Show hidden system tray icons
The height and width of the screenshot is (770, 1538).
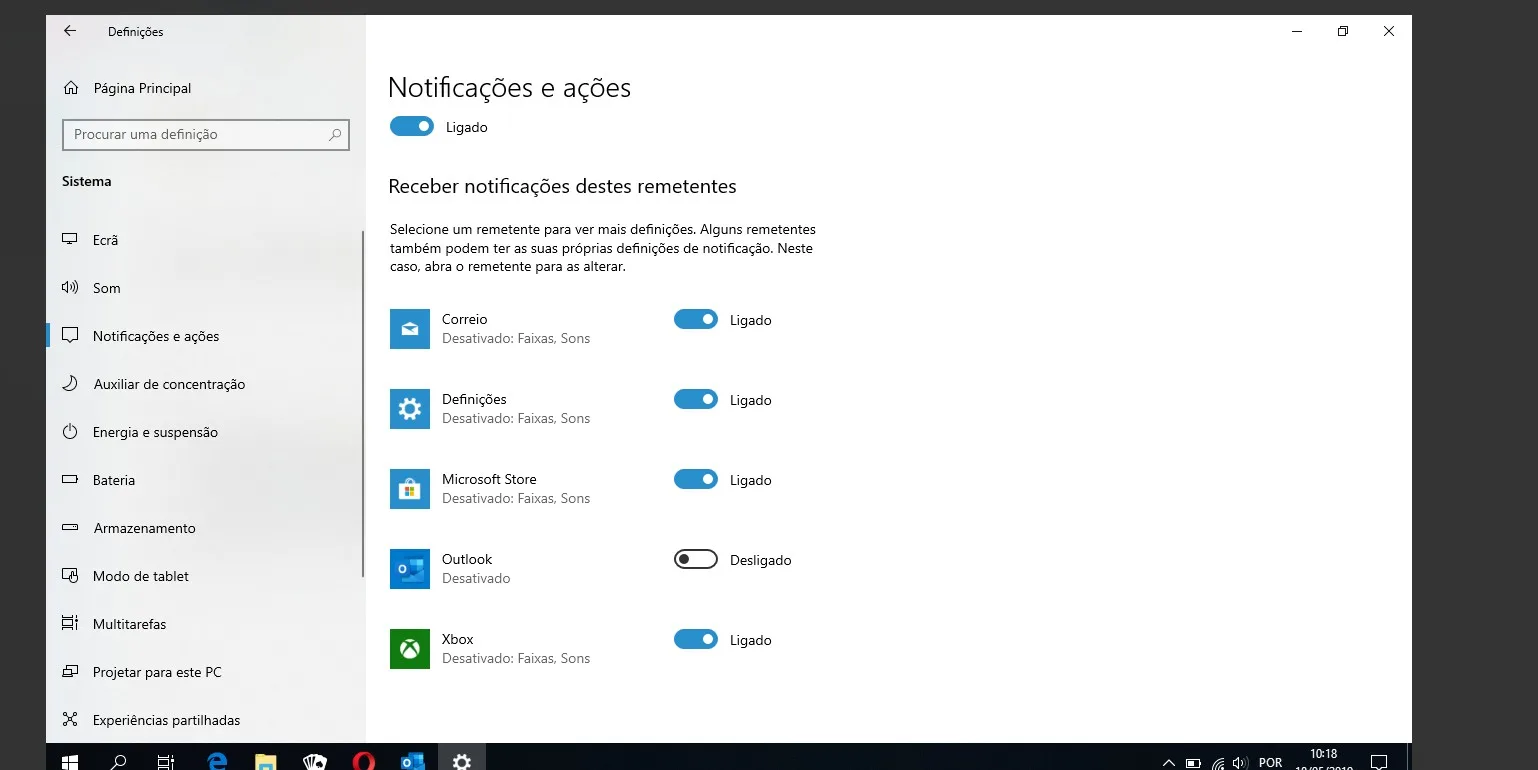[1168, 763]
